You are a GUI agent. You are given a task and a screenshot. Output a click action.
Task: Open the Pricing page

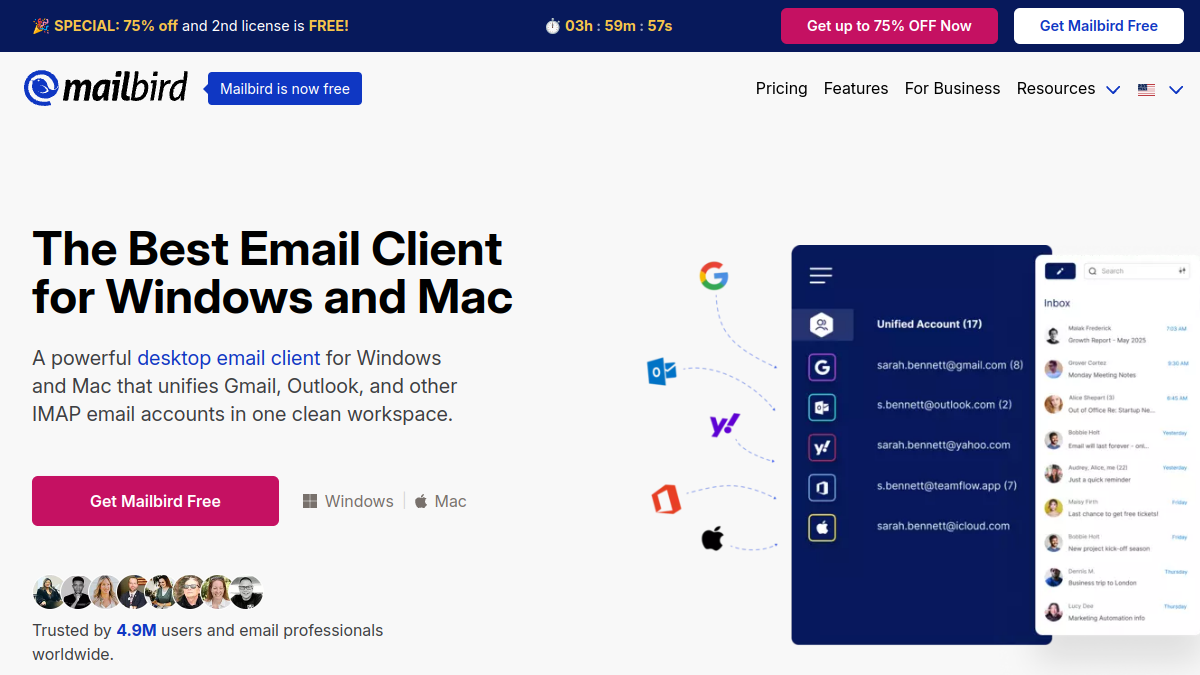[781, 88]
